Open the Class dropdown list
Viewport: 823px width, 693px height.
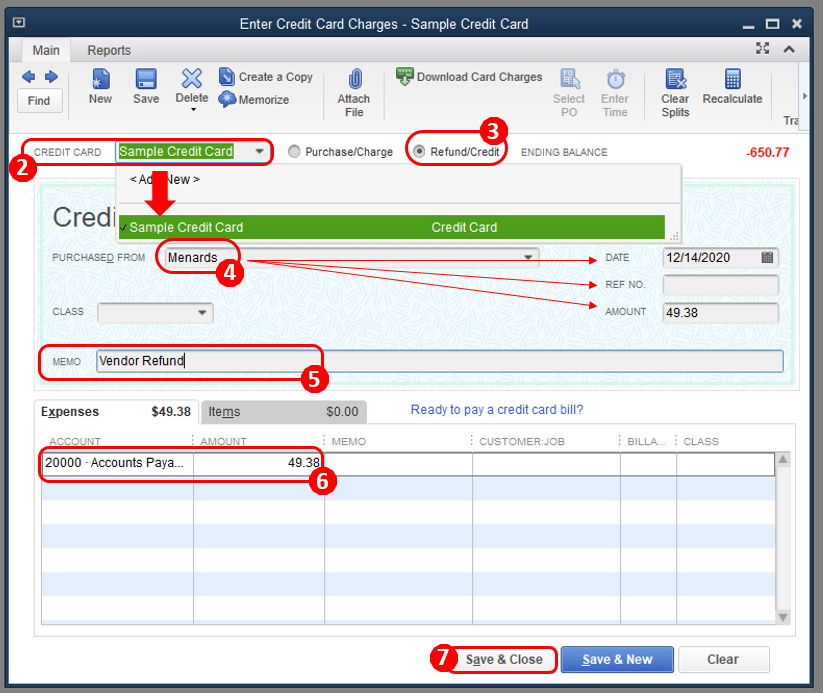(x=203, y=313)
